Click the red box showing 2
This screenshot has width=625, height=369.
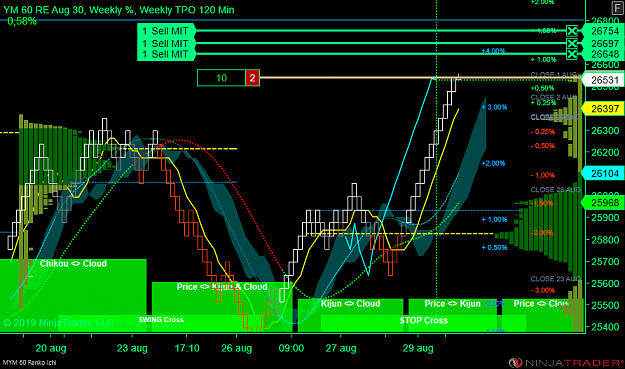tap(252, 78)
